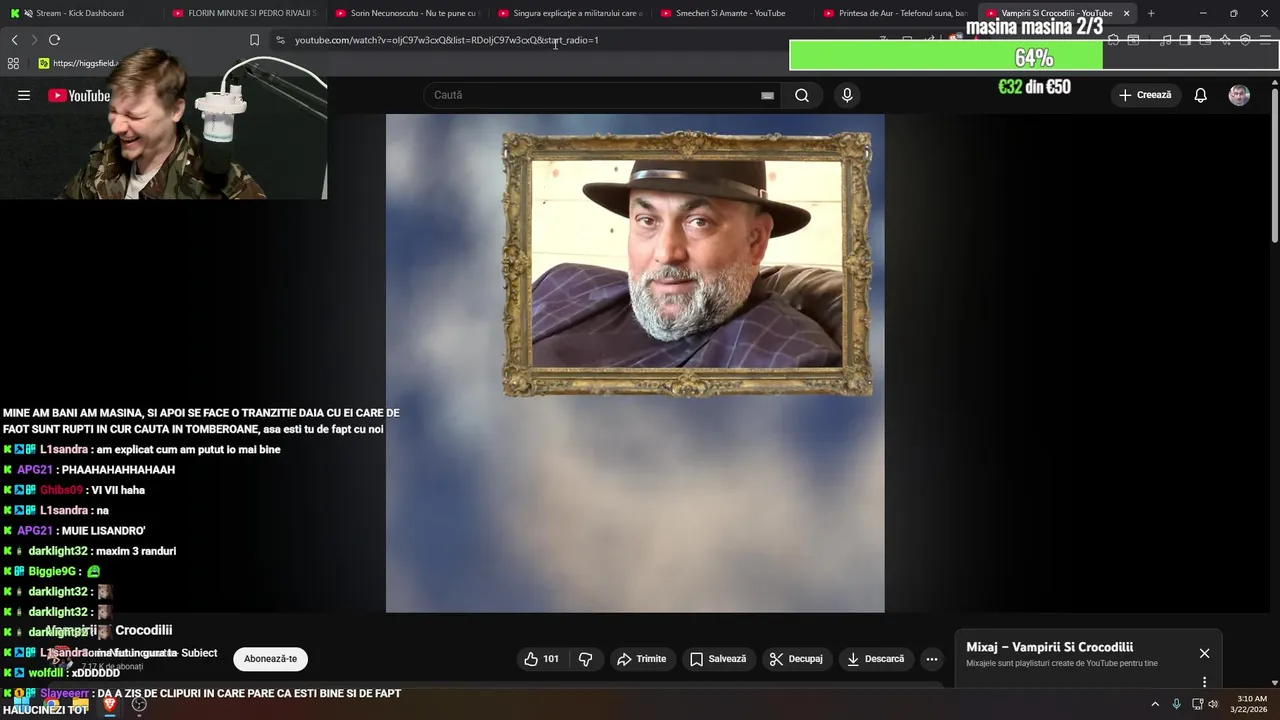1280x720 pixels.
Task: Click the chat username Ghibs09
Action: pyautogui.click(x=61, y=490)
